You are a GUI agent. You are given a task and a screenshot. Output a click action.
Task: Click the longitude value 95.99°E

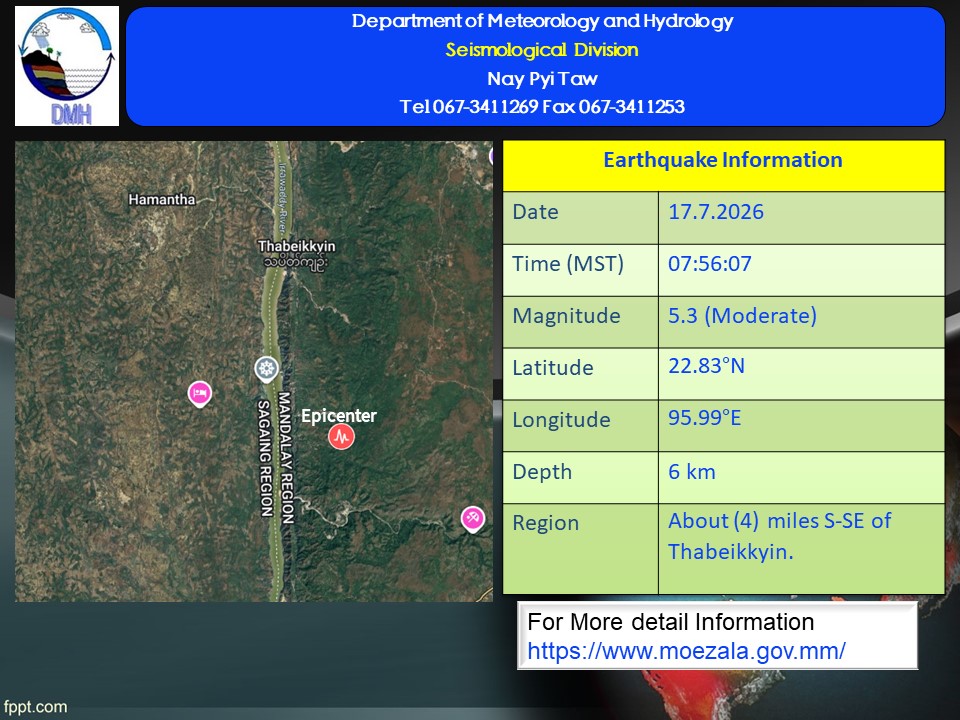tap(704, 418)
